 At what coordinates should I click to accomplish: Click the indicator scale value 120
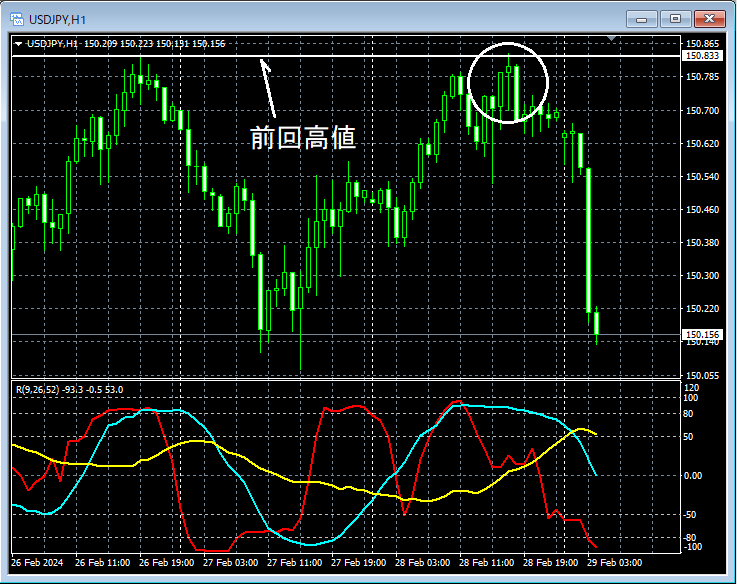(692, 388)
